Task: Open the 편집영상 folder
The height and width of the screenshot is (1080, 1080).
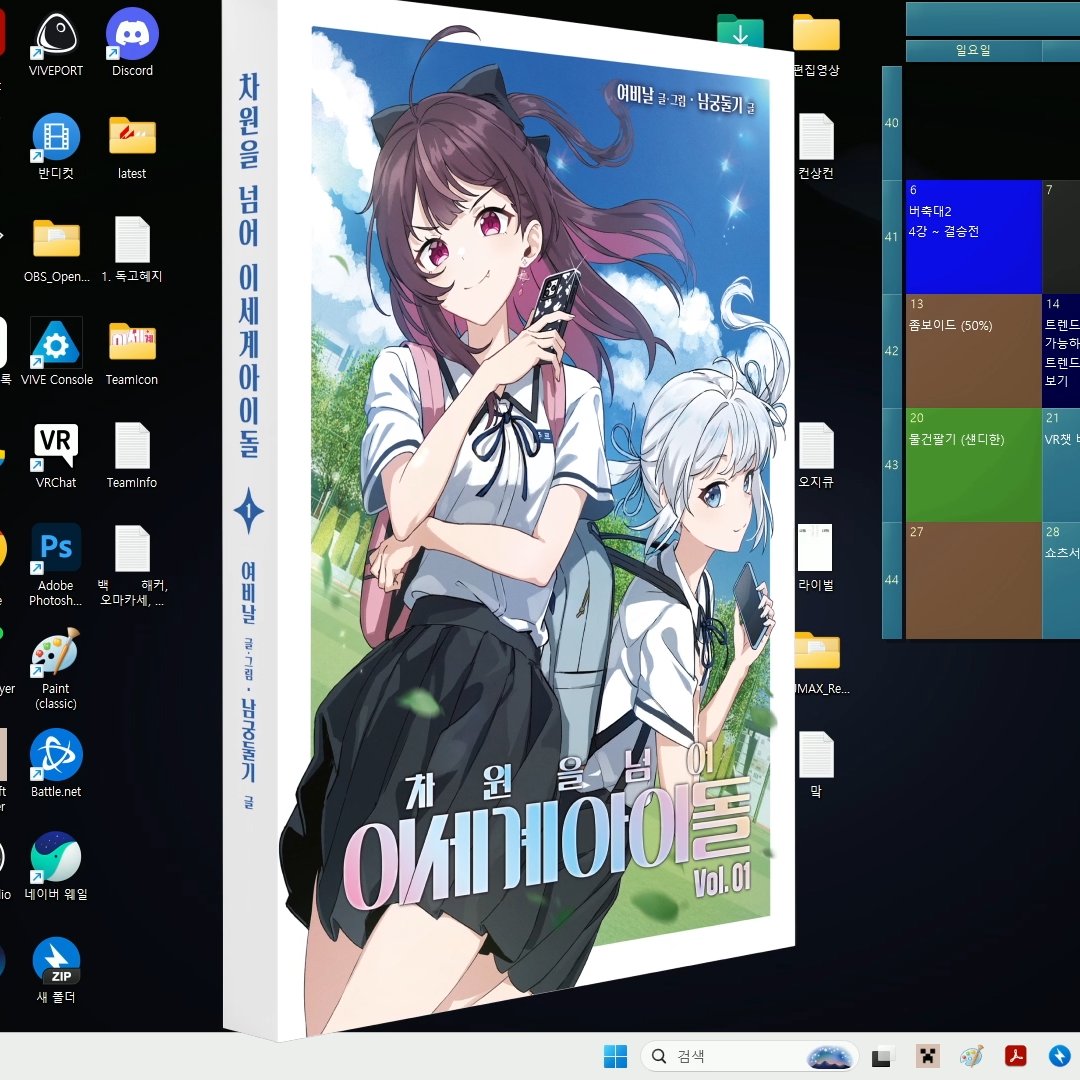Action: (x=816, y=45)
